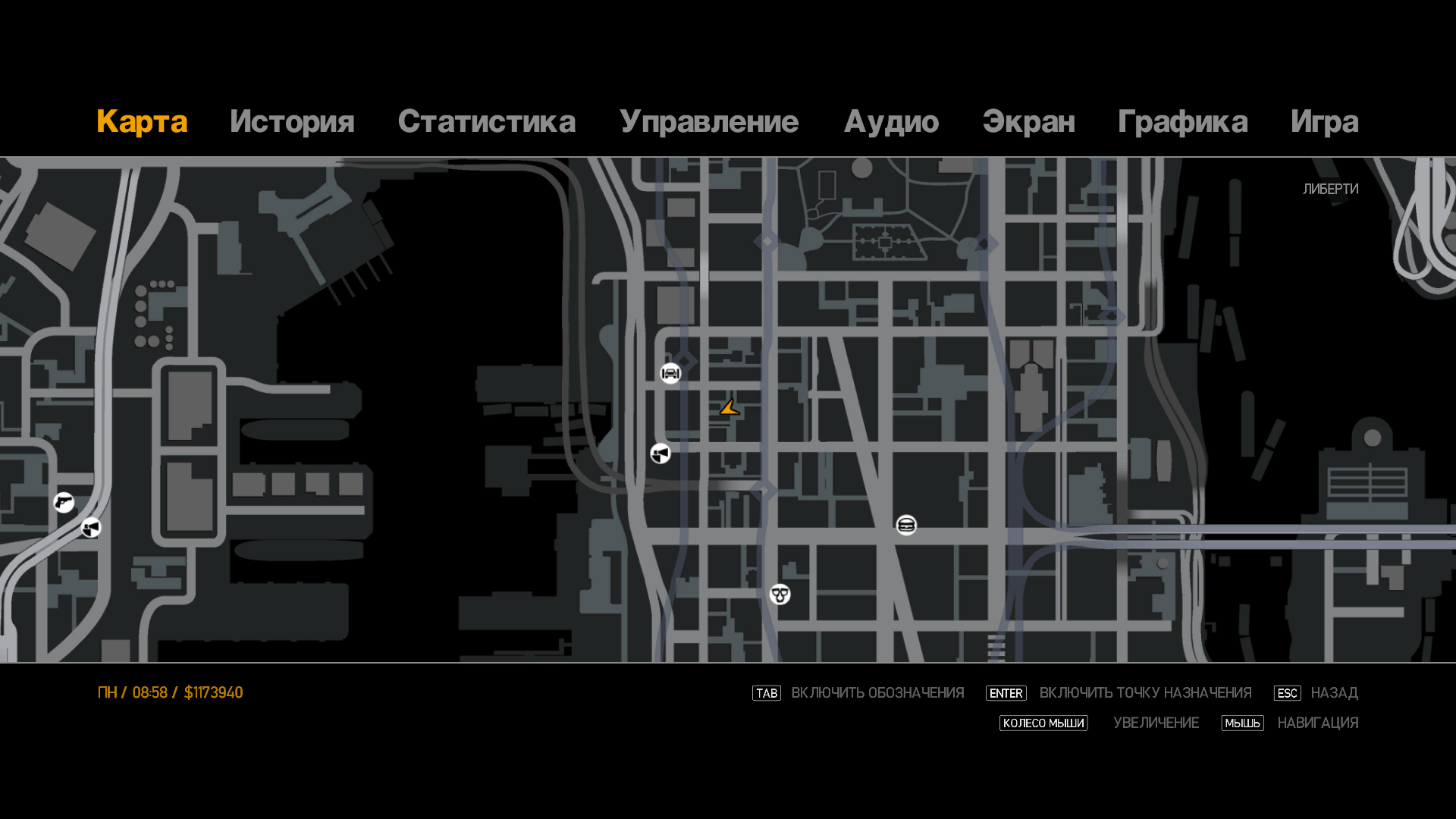Select the burger restaurant map icon
The image size is (1456, 819).
coord(906,525)
